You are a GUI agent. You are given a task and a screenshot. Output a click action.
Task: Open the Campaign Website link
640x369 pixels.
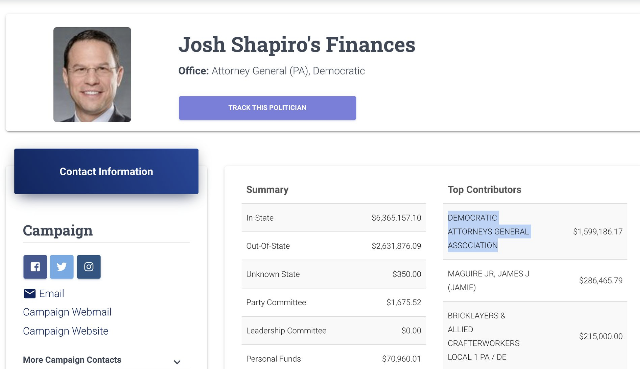point(66,331)
